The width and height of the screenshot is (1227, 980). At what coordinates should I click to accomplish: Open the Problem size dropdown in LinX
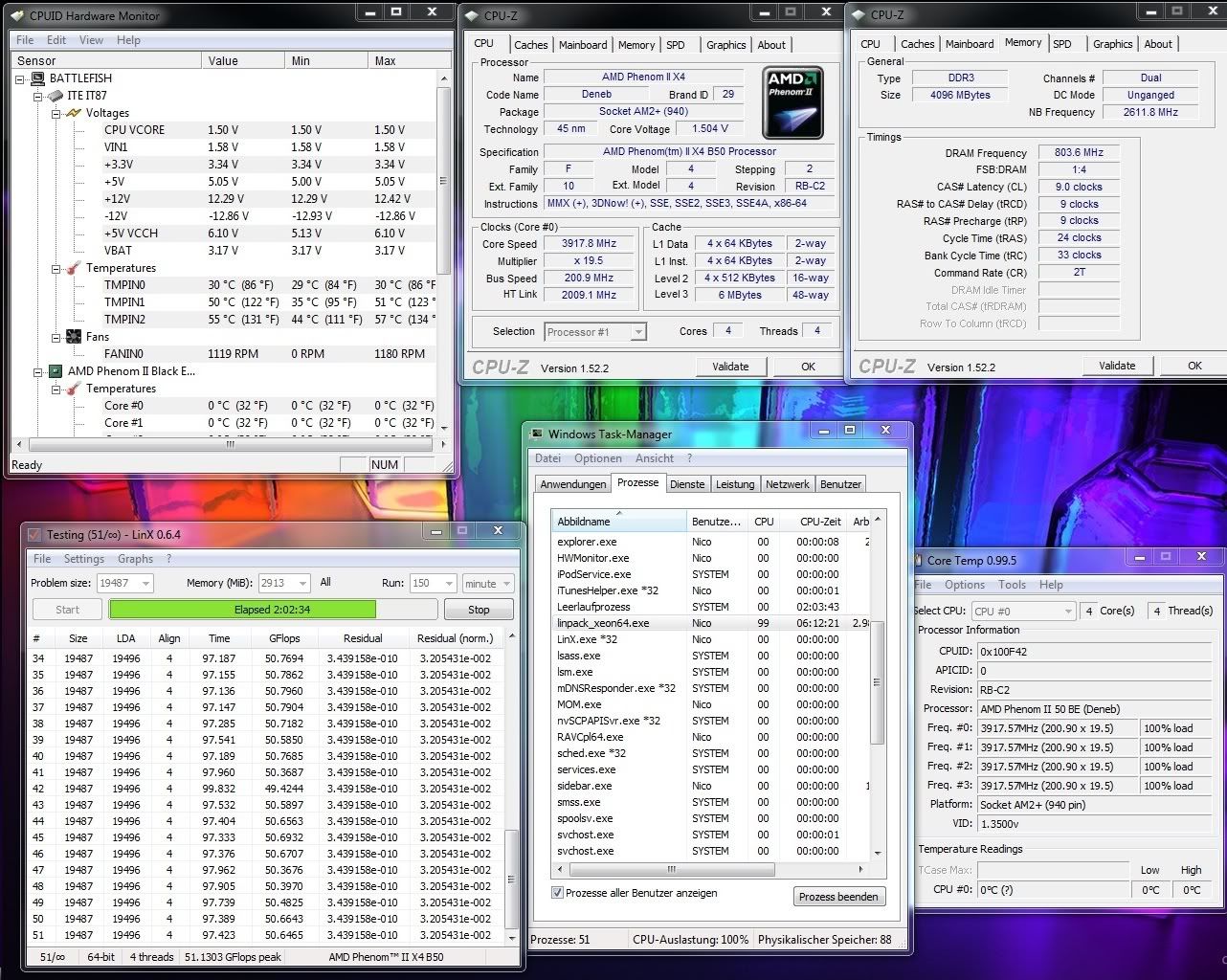pyautogui.click(x=145, y=583)
